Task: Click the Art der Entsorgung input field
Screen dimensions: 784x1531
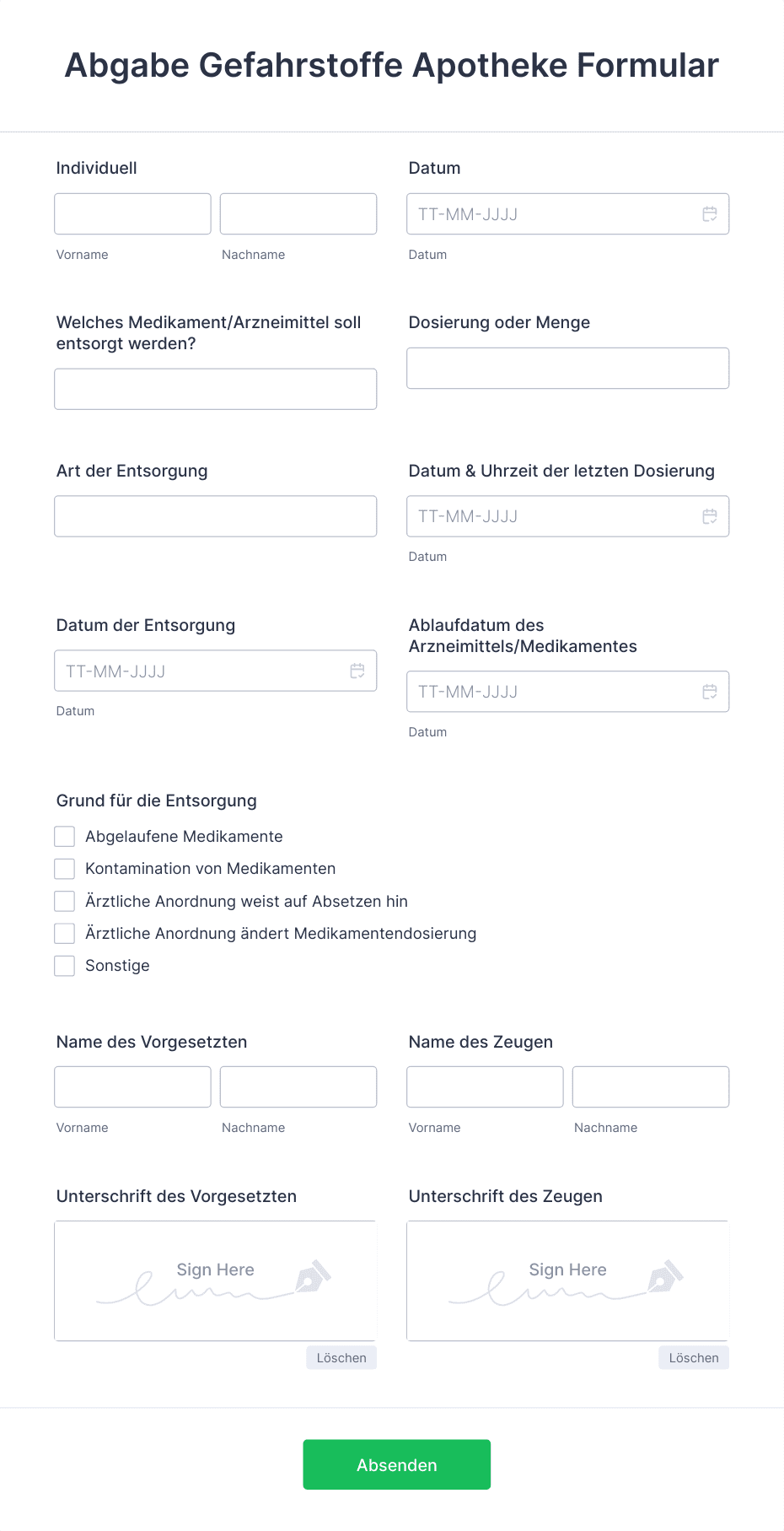Action: pyautogui.click(x=215, y=515)
